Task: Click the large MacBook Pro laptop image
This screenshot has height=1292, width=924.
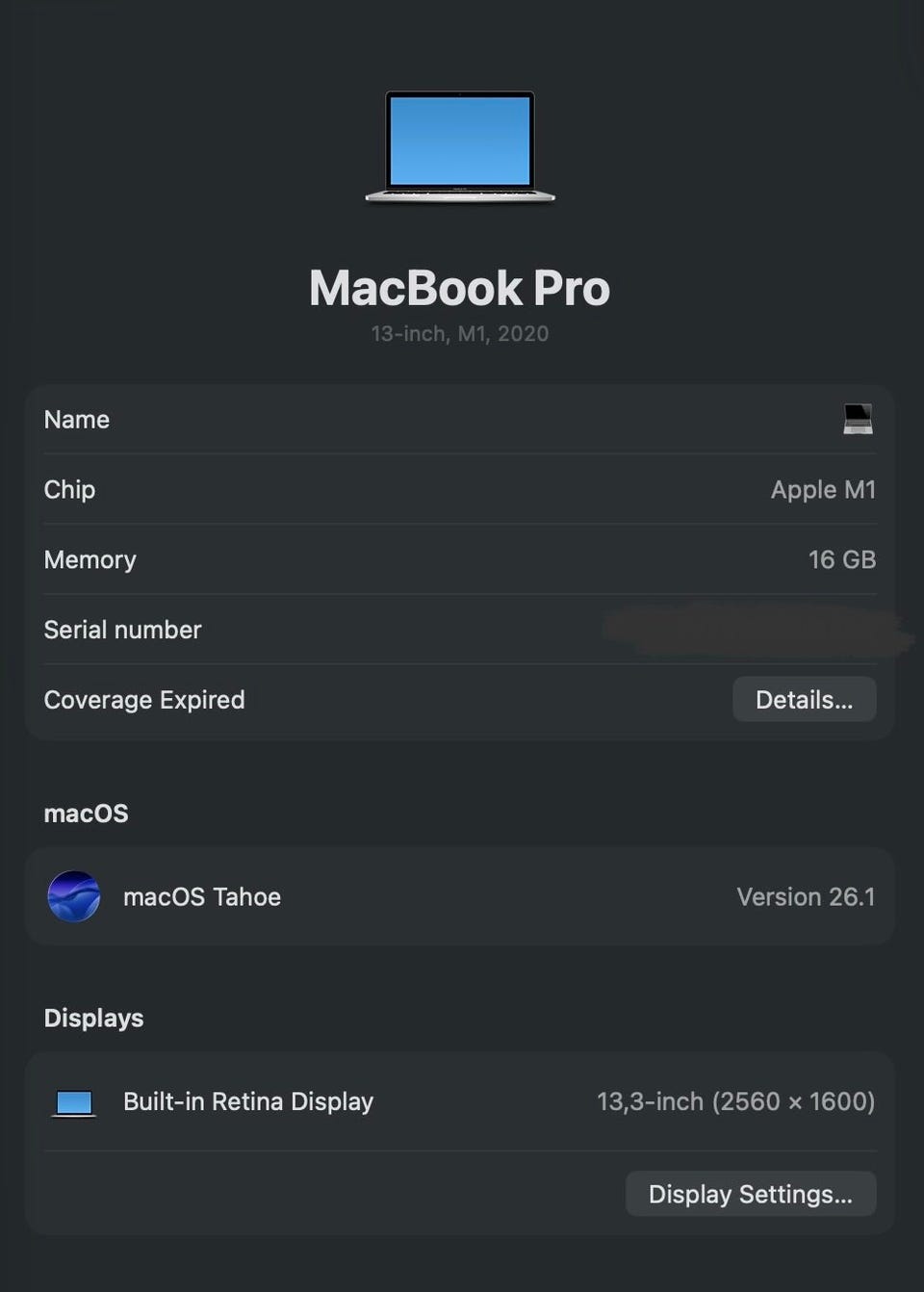Action: click(x=460, y=146)
